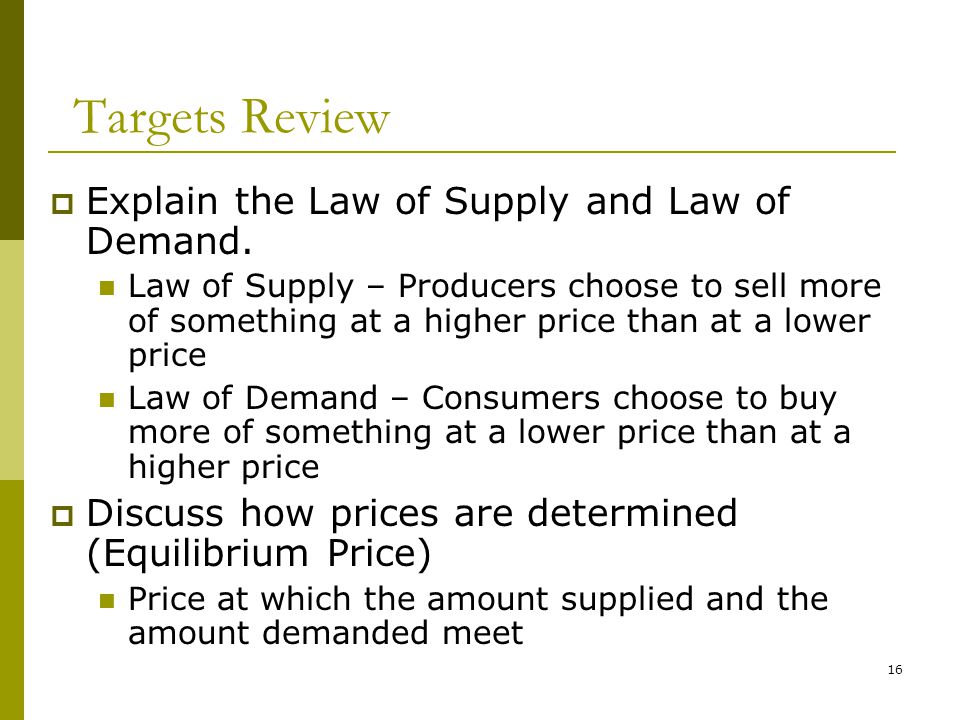The height and width of the screenshot is (720, 960).
Task: Click the olive green sidebar block at bottom
Action: [12, 600]
